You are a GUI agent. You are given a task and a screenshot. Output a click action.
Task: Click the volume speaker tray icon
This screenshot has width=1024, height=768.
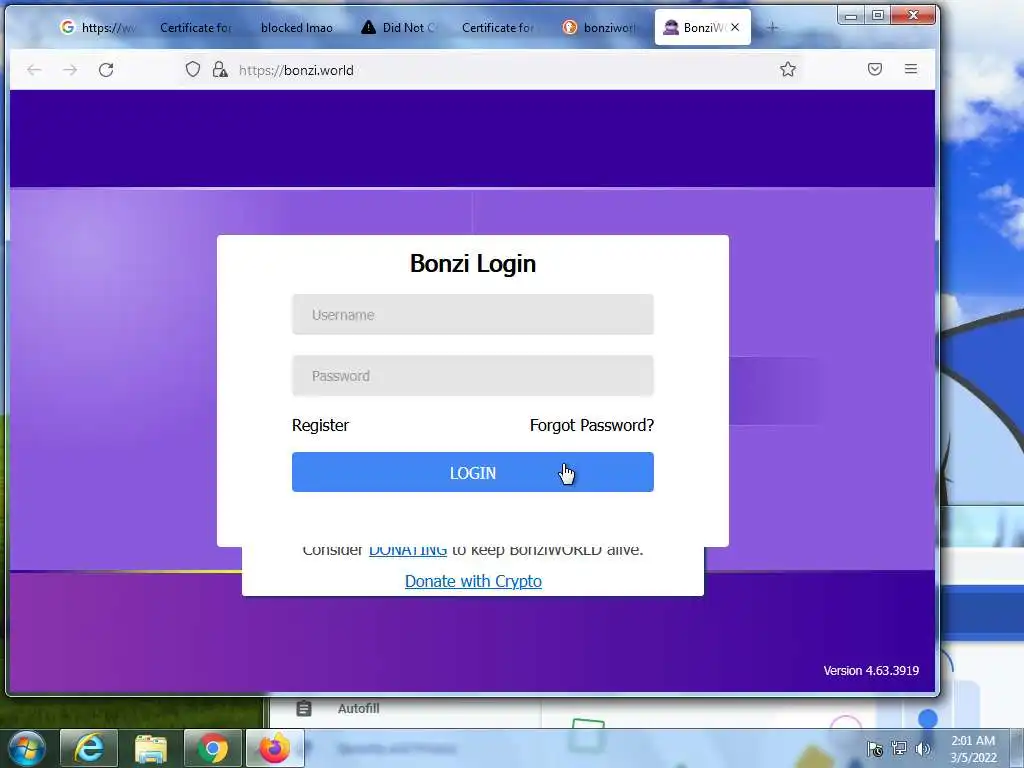[x=922, y=748]
